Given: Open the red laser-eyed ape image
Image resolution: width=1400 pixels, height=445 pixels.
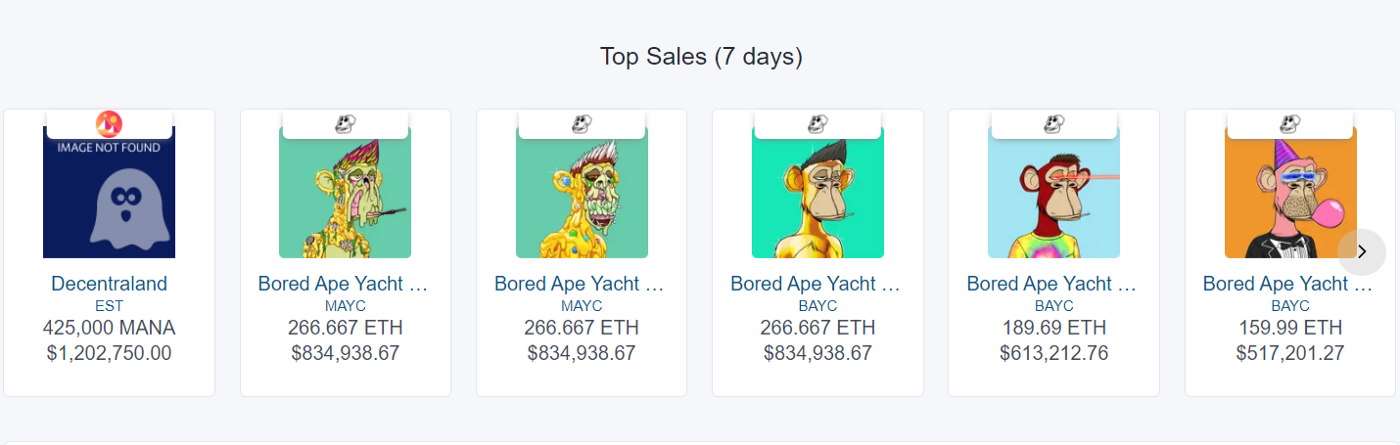Looking at the screenshot, I should pyautogui.click(x=1054, y=192).
